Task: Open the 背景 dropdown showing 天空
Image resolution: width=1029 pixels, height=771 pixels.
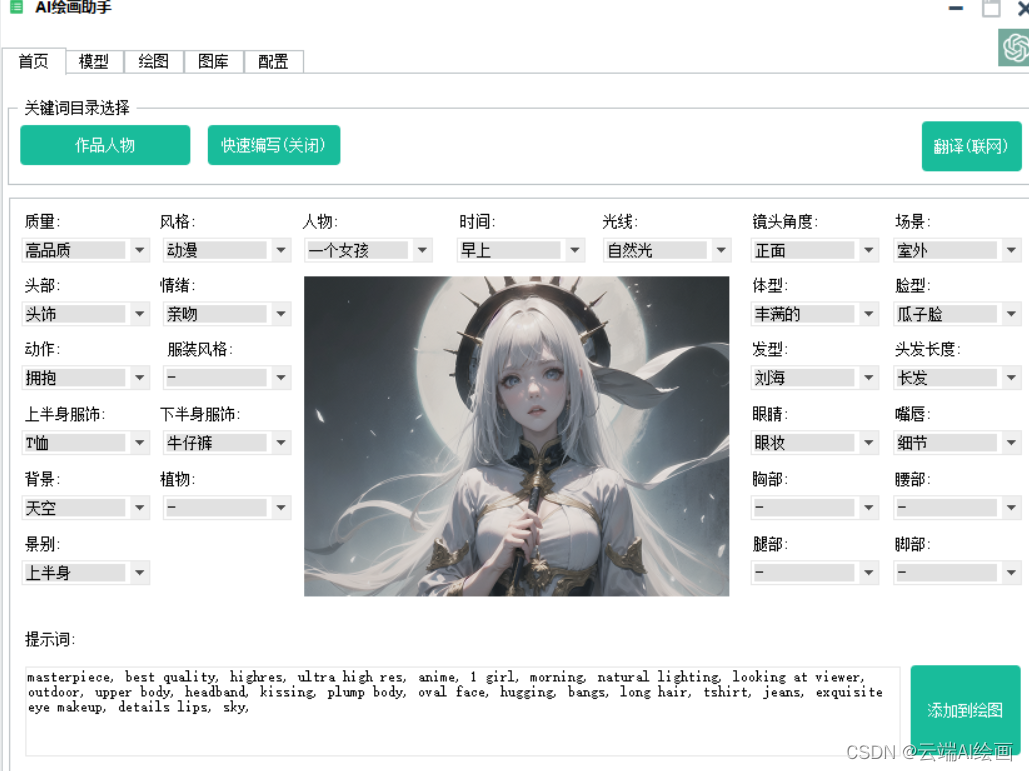Action: (86, 507)
